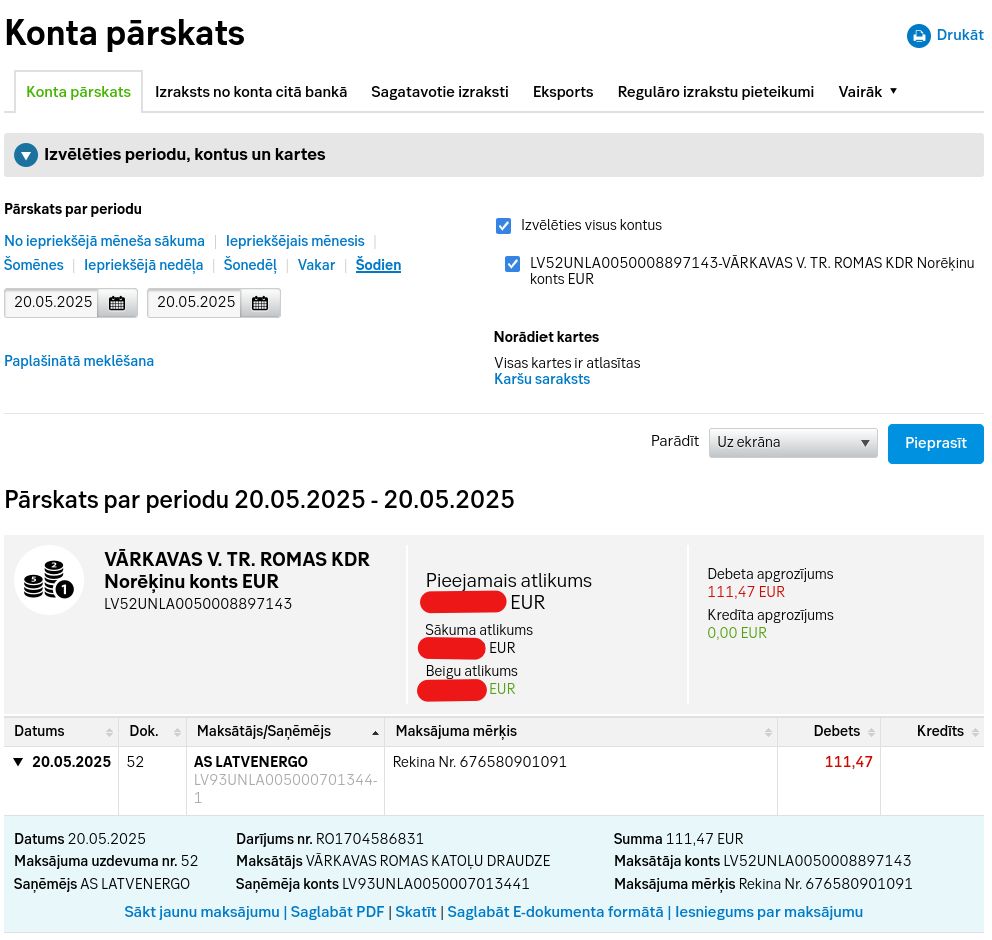Open the end date calendar picker

[x=260, y=303]
